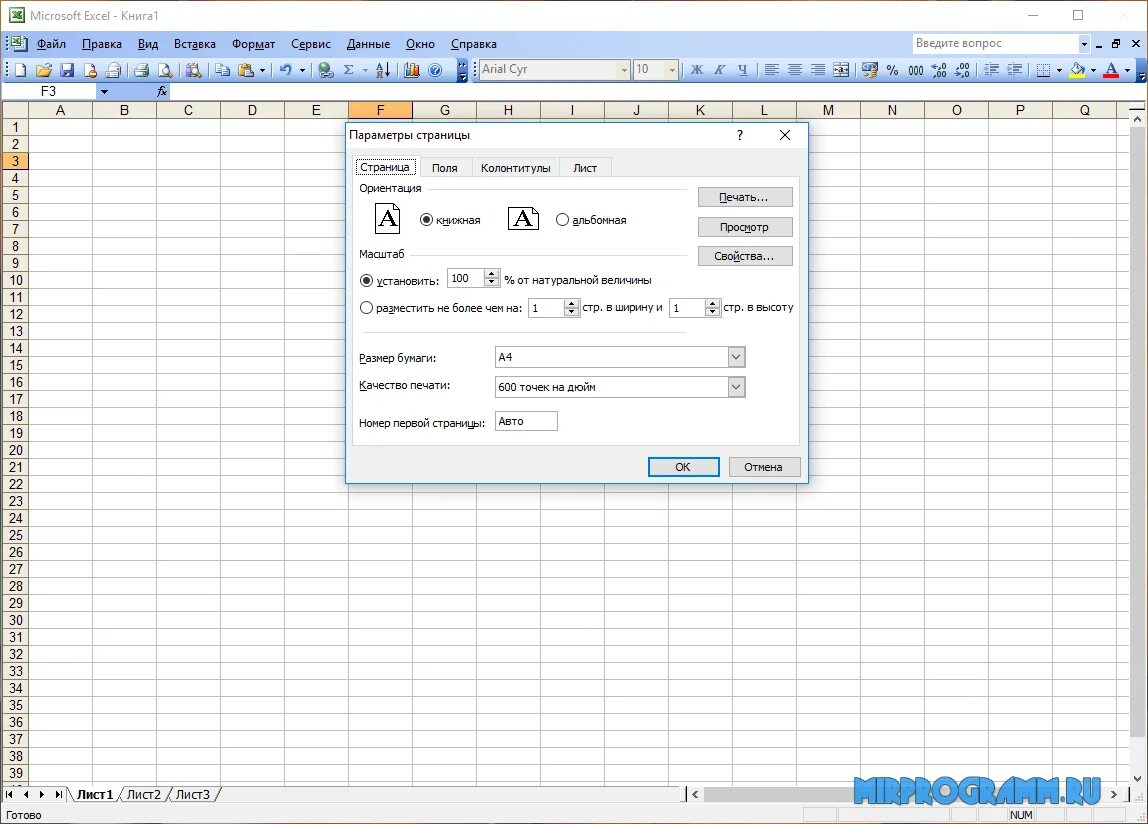Confirm dialog with OK button
1148x824 pixels.
[683, 467]
